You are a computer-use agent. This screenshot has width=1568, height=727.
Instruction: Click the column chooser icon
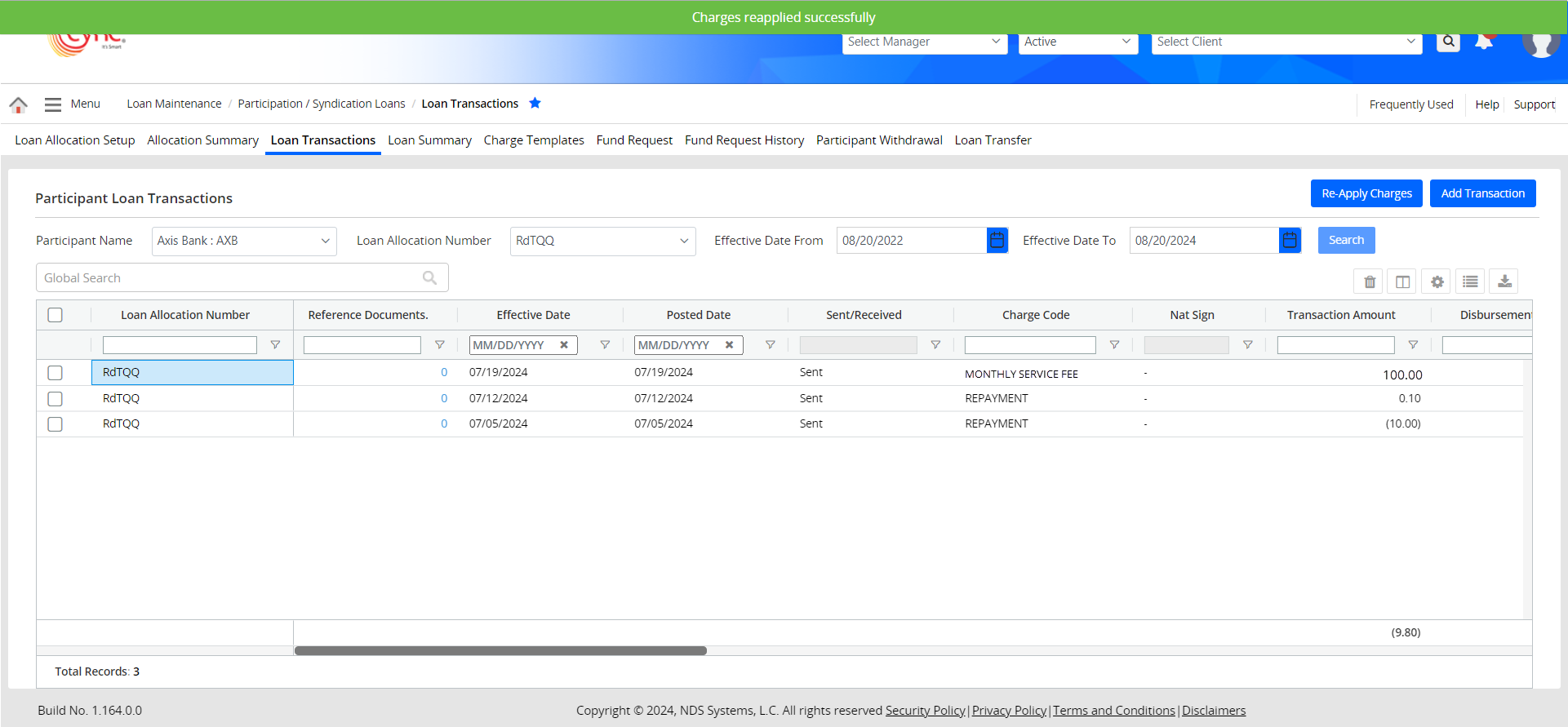click(1402, 281)
